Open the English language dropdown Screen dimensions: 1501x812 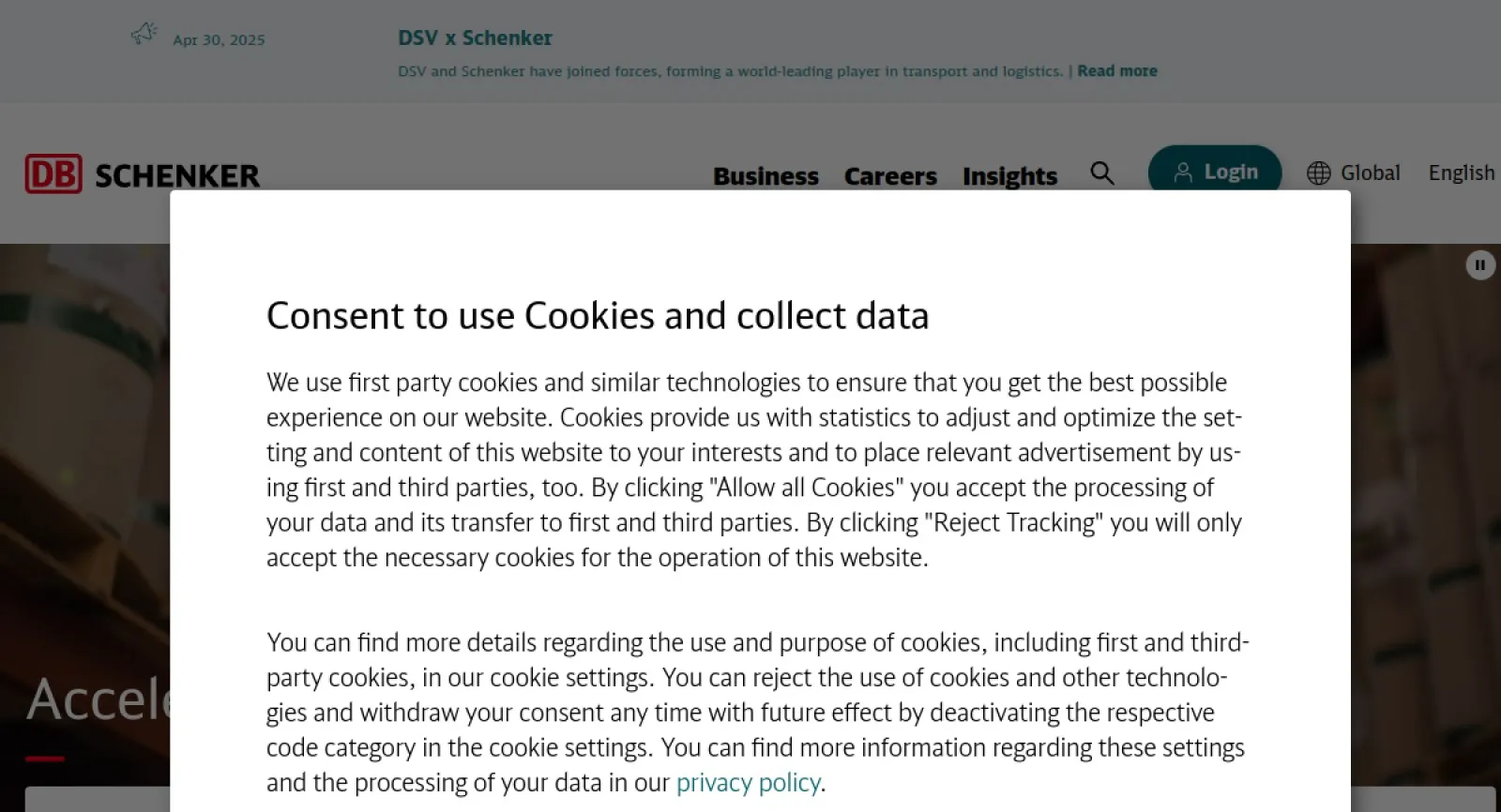(1461, 173)
